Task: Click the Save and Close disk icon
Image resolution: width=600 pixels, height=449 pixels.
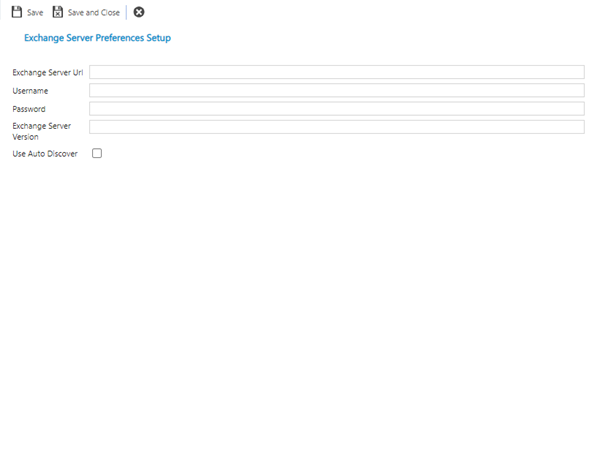Action: tap(58, 12)
